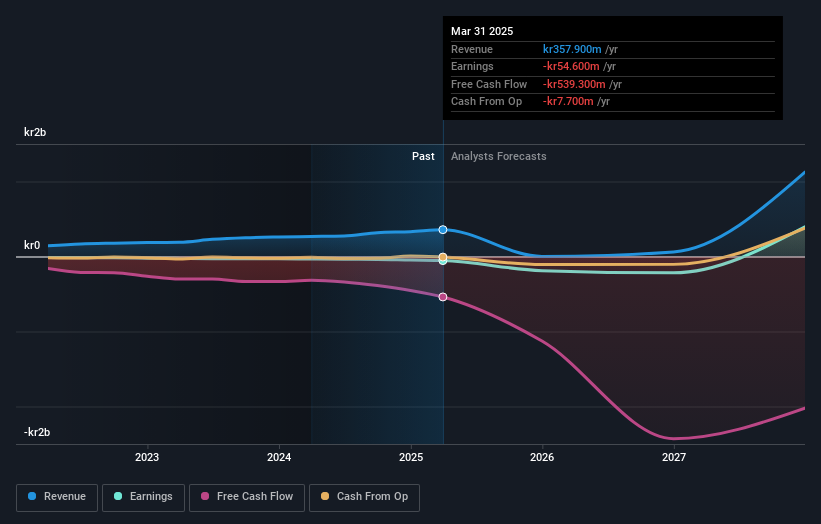Click the 2024 x-axis label

279,457
